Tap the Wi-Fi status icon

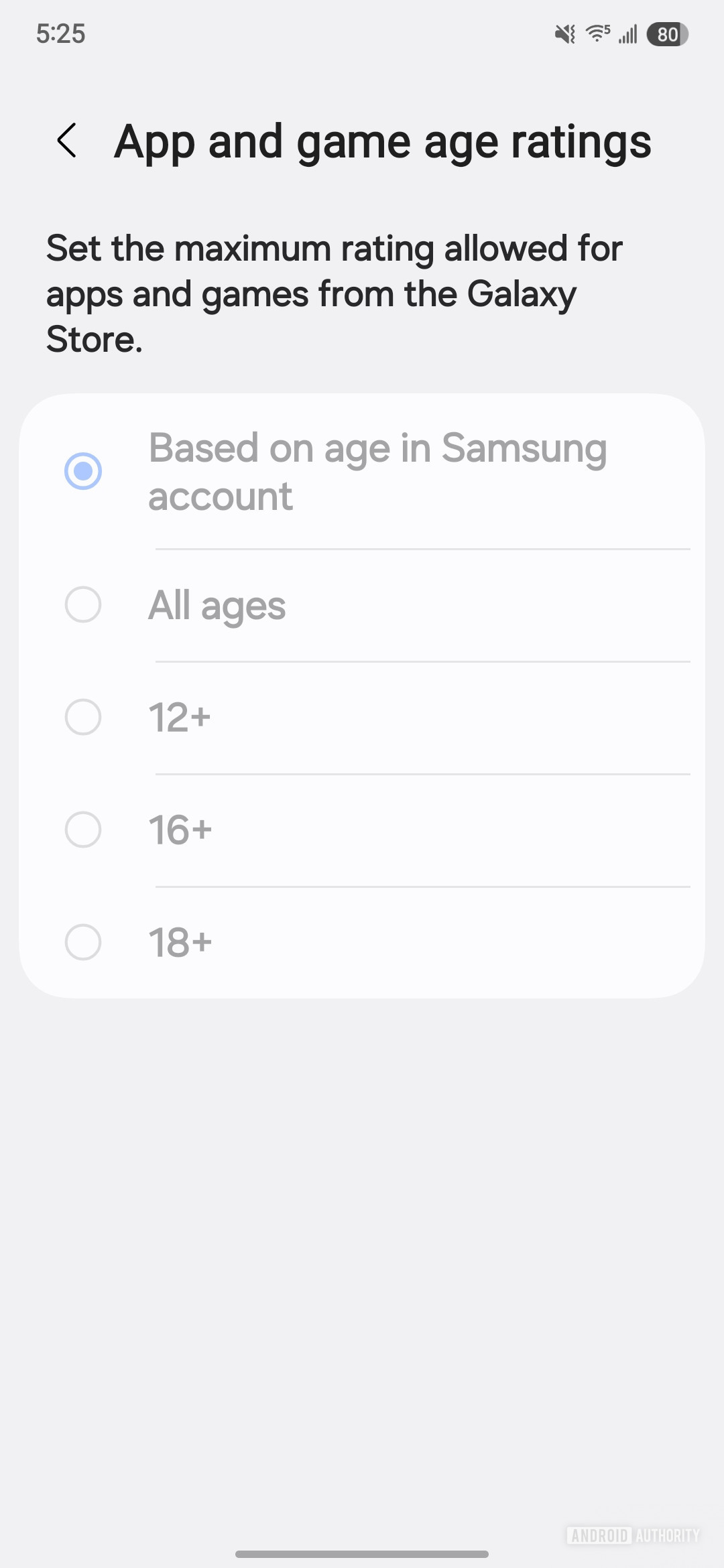point(597,33)
